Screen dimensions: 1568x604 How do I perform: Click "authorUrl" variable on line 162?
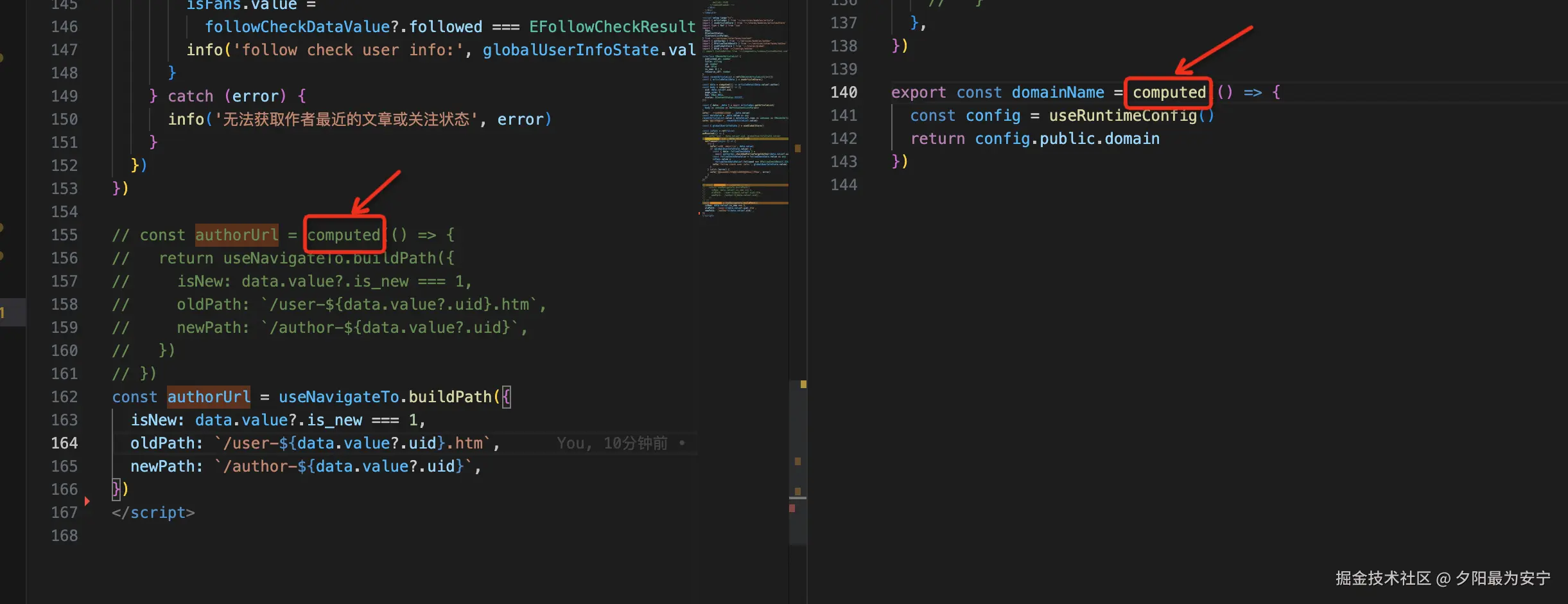click(209, 397)
